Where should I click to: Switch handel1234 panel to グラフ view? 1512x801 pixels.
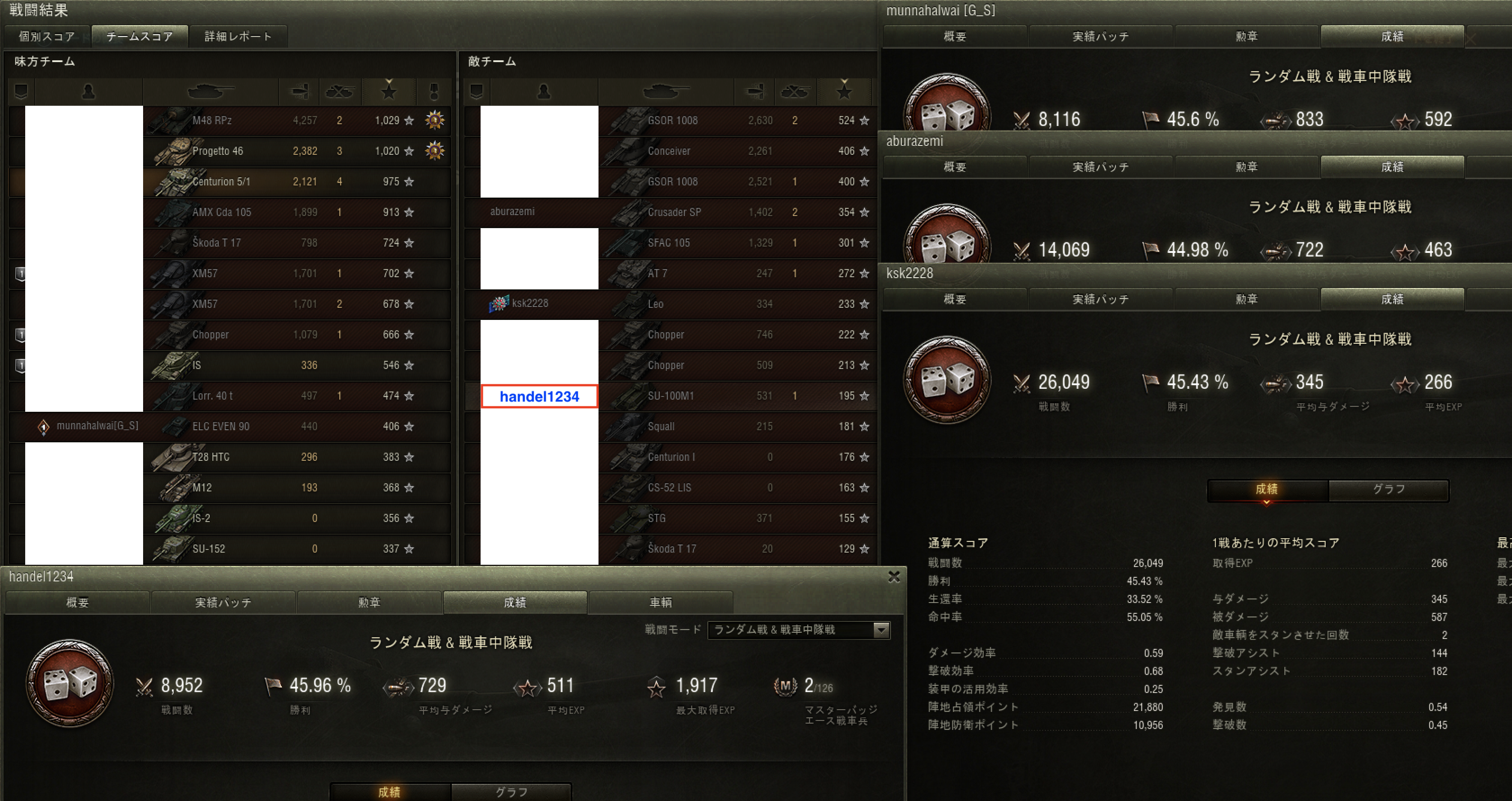click(511, 792)
